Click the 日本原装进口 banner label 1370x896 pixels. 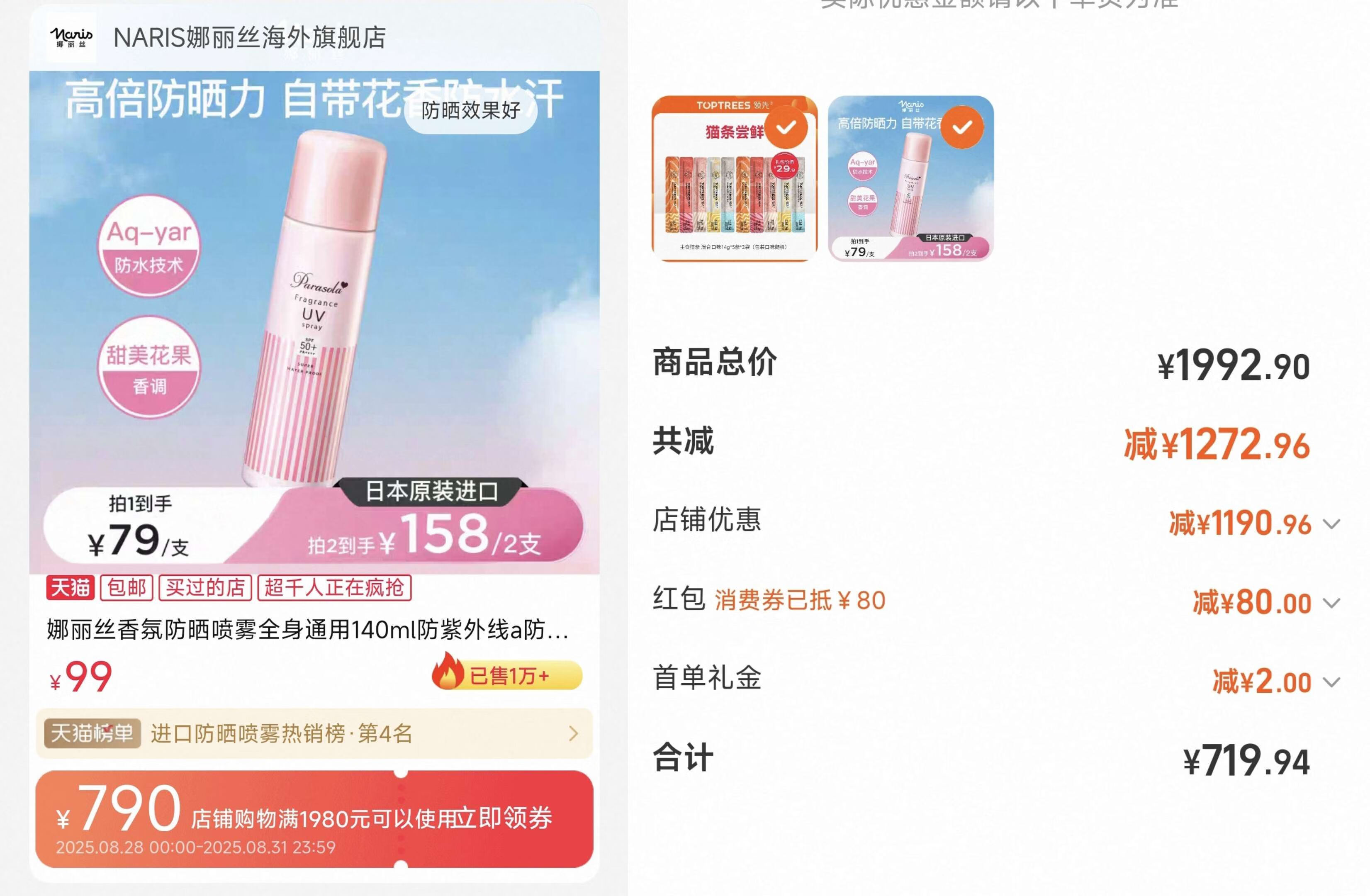(x=431, y=492)
